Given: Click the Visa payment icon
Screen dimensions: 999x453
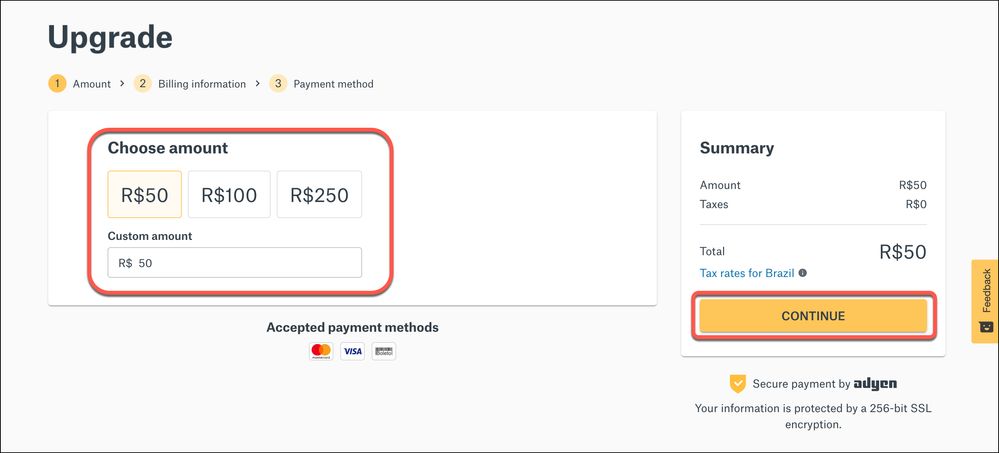Looking at the screenshot, I should (x=352, y=351).
